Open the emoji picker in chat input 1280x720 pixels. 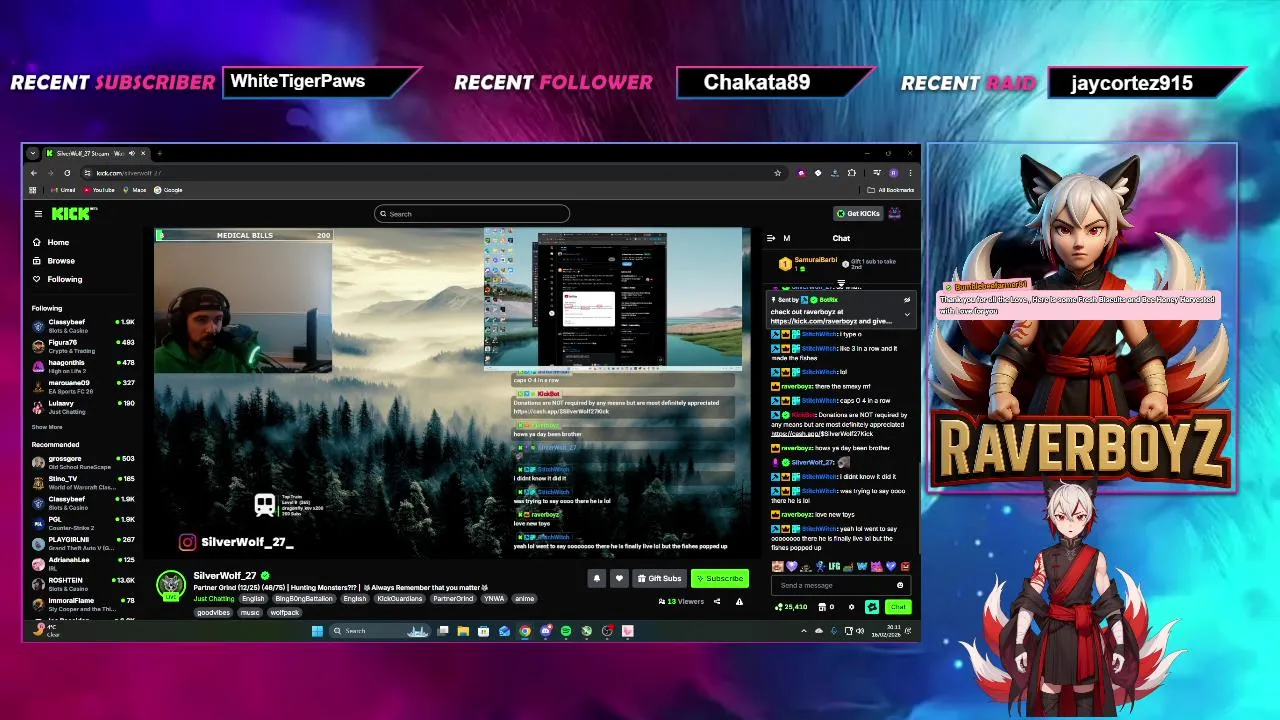(x=899, y=585)
